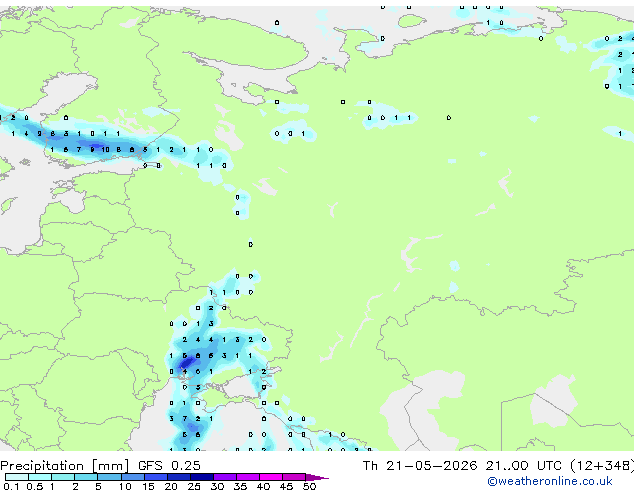Click the 5–10 mm legend color swatch
Viewport: 634px width, 490px height.
coord(109,477)
